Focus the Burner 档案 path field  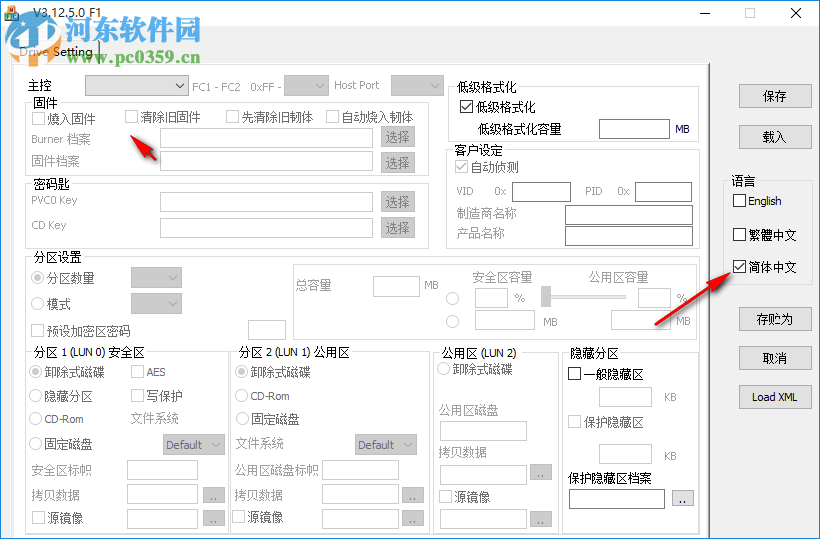pyautogui.click(x=266, y=138)
